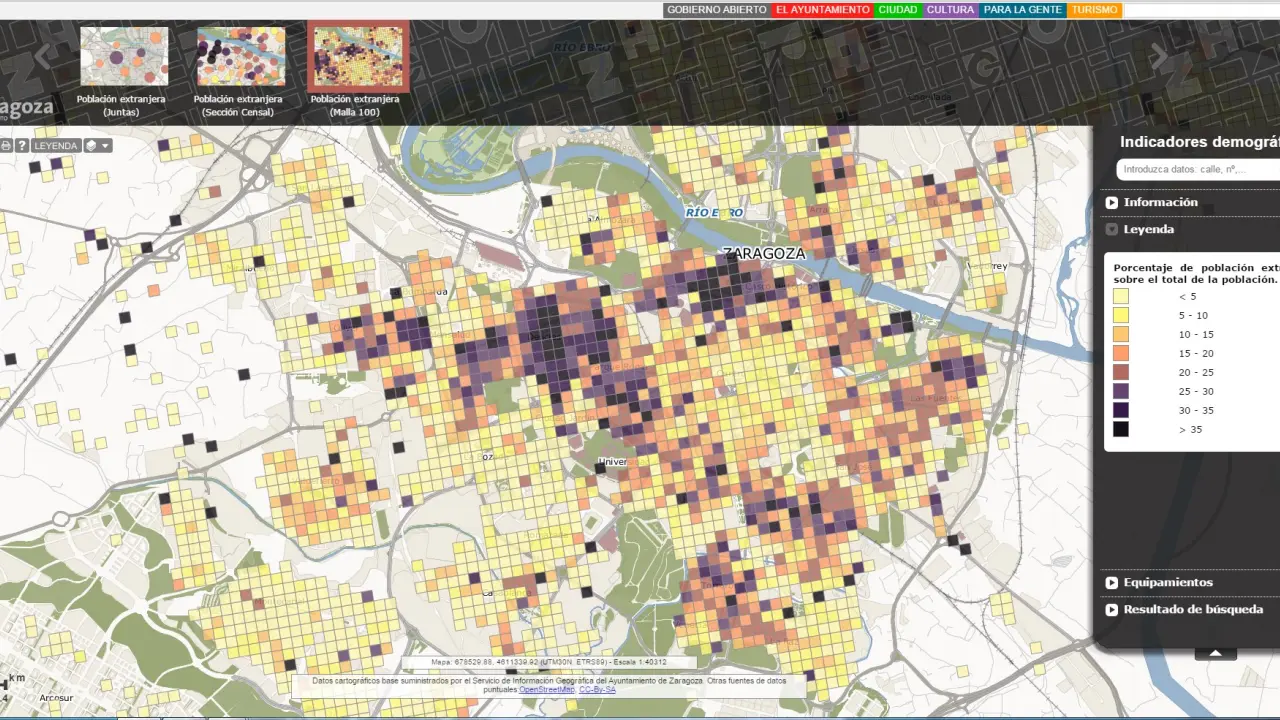
Task: Expand the Equipamientos section
Action: pos(1167,582)
